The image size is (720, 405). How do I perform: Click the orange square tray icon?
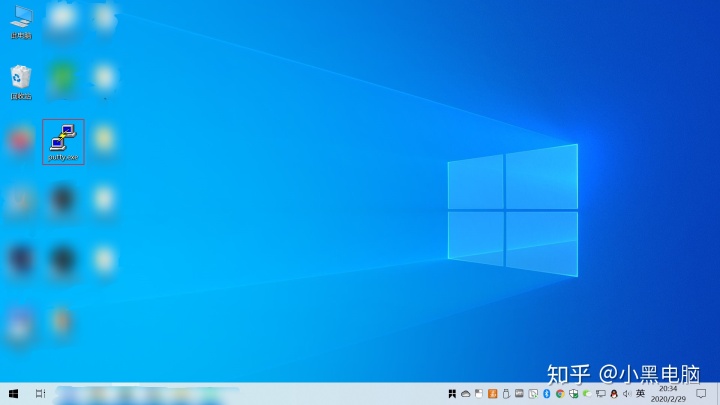(493, 394)
